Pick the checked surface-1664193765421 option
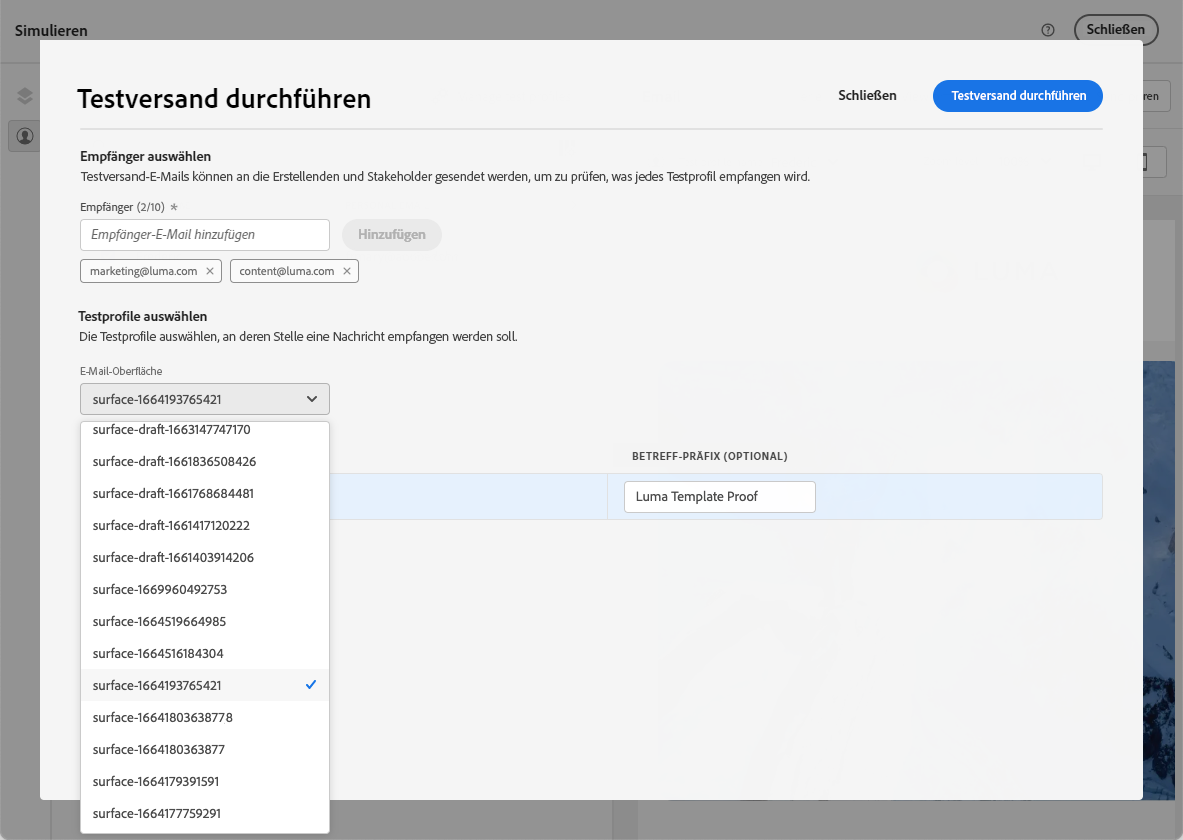Viewport: 1183px width, 840px height. click(x=205, y=685)
